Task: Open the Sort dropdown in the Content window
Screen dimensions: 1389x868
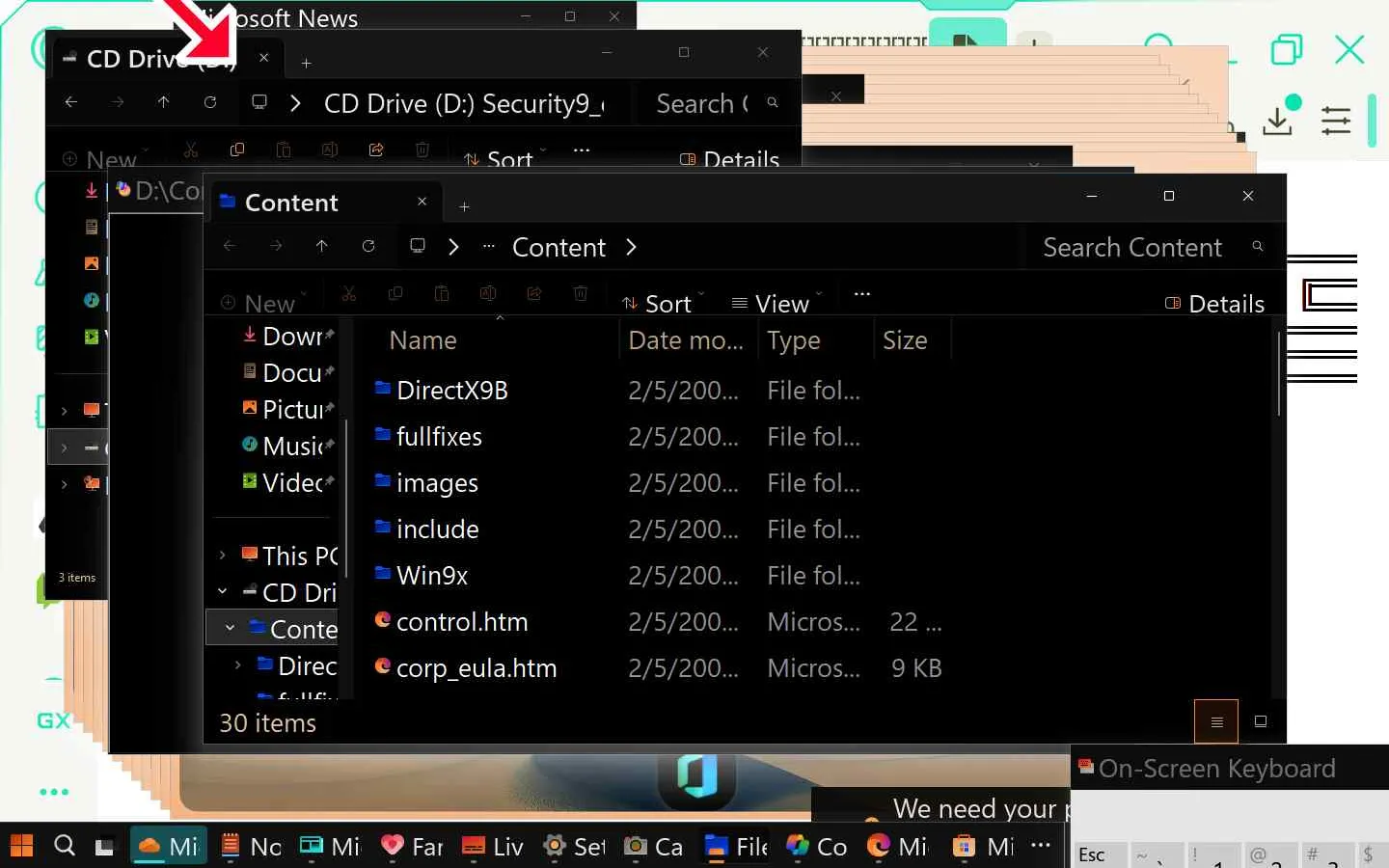Action: tap(665, 303)
